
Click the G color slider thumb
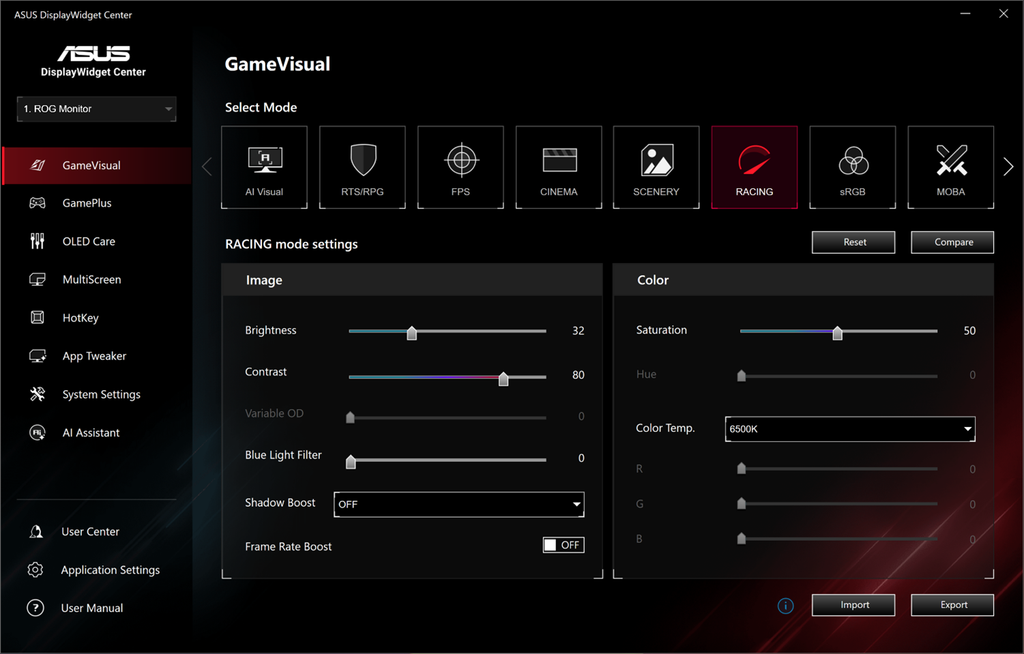click(741, 504)
